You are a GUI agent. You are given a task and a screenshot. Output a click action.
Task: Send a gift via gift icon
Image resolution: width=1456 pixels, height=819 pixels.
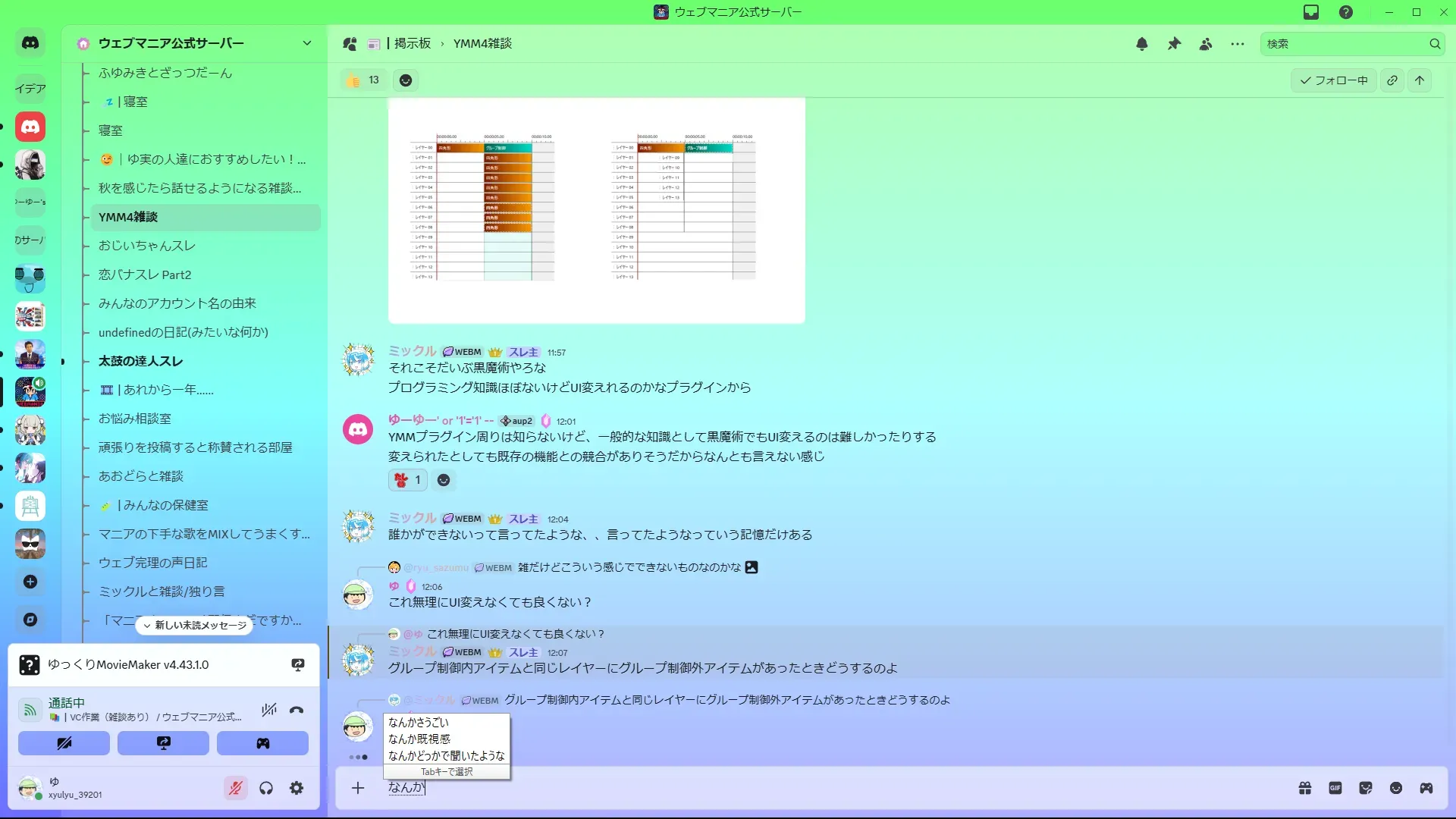pos(1305,788)
